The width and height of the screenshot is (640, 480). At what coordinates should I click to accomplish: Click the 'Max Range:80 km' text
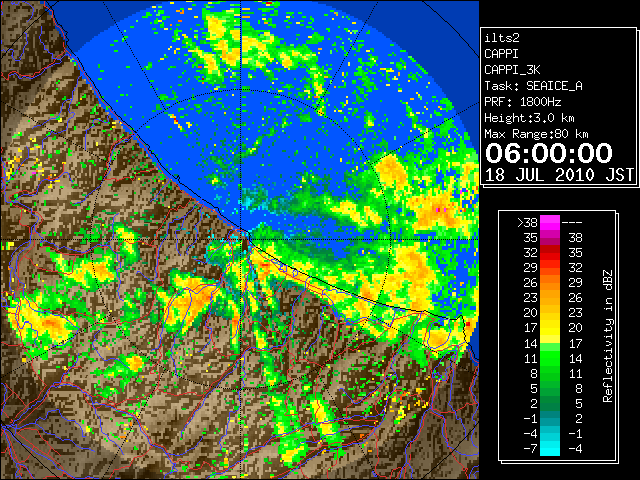point(536,134)
